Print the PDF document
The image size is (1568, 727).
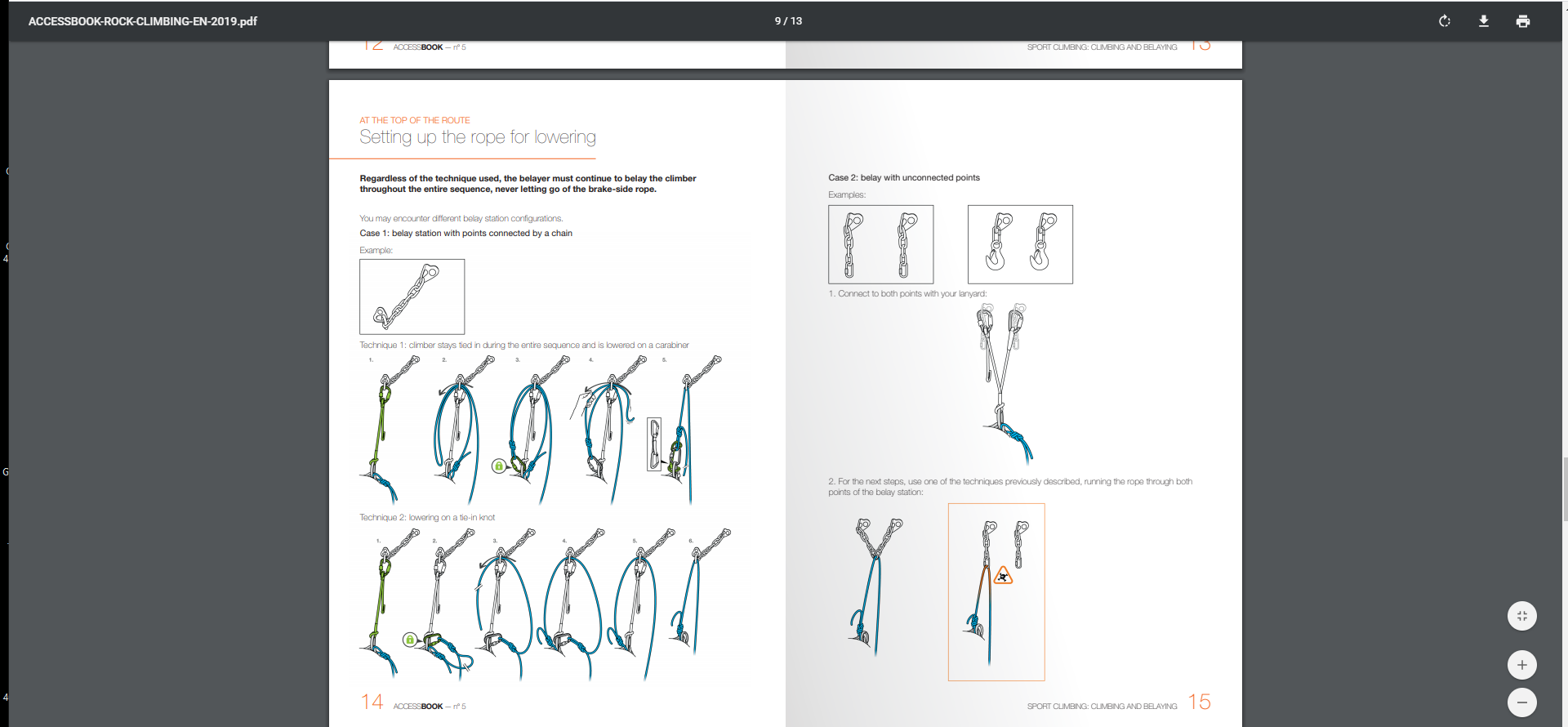coord(1522,21)
